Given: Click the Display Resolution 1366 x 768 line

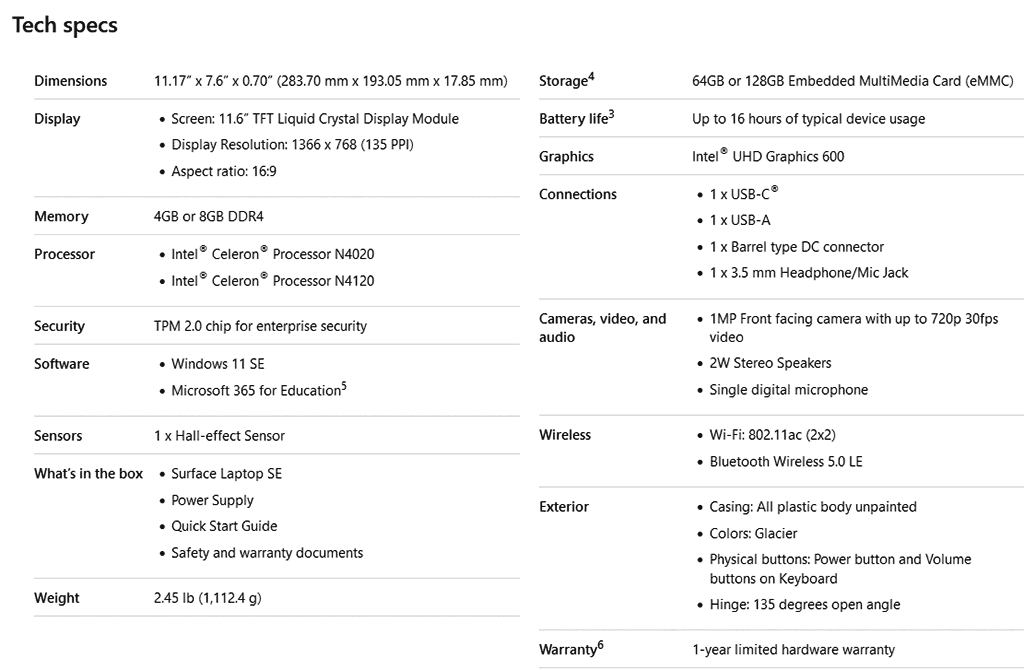Looking at the screenshot, I should coord(292,145).
